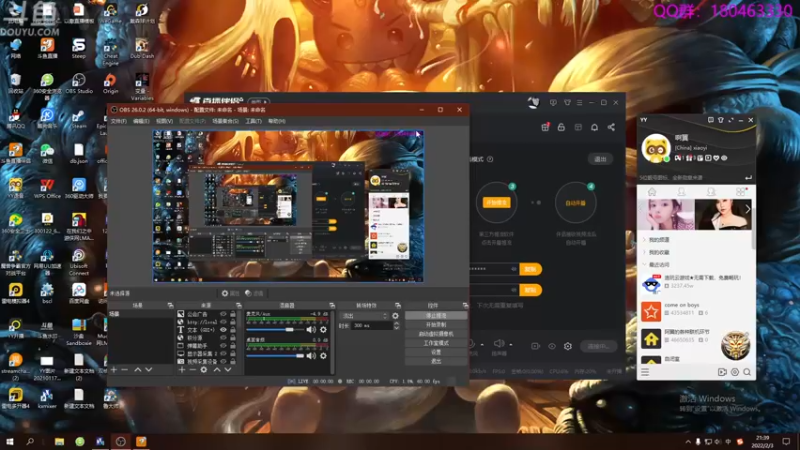The width and height of the screenshot is (800, 450).
Task: Click the padlock icon in Douyu toolbar
Action: pos(561,127)
